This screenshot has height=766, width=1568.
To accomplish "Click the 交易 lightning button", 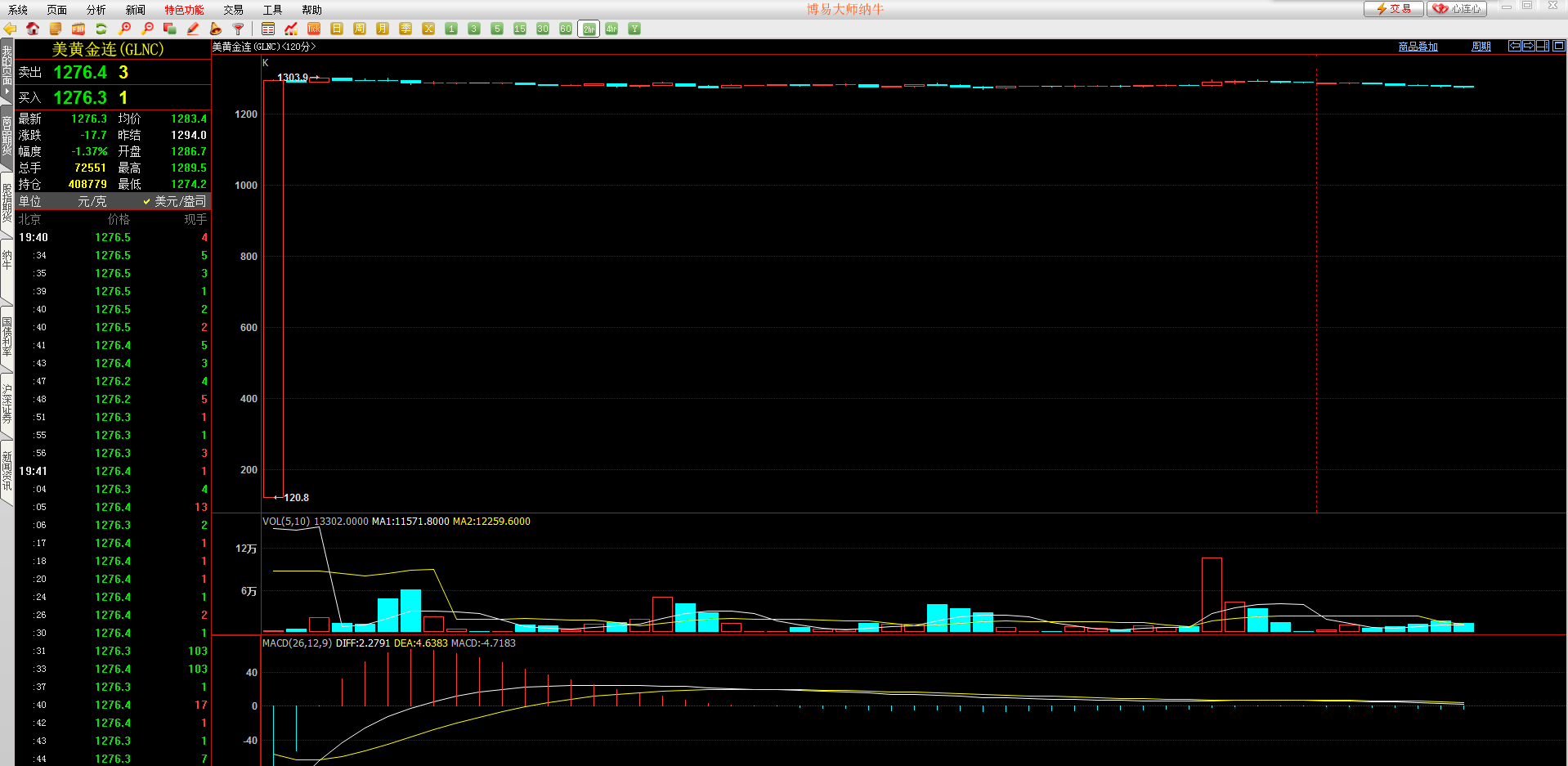I will click(x=1394, y=9).
